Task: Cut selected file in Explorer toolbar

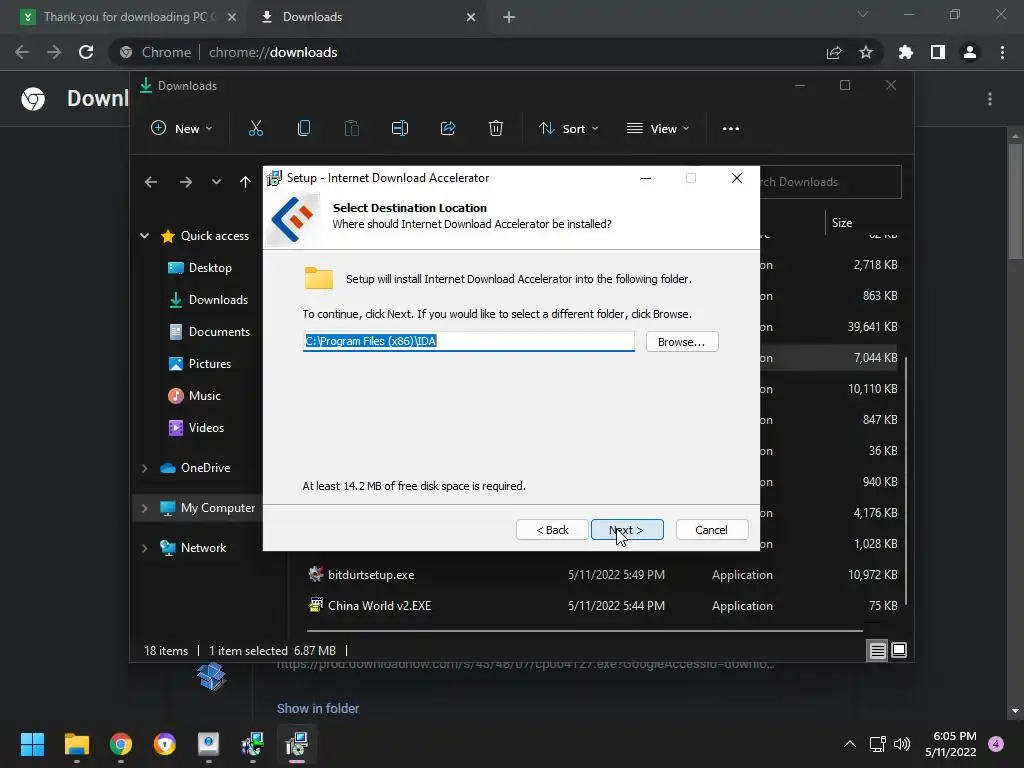Action: click(x=256, y=129)
